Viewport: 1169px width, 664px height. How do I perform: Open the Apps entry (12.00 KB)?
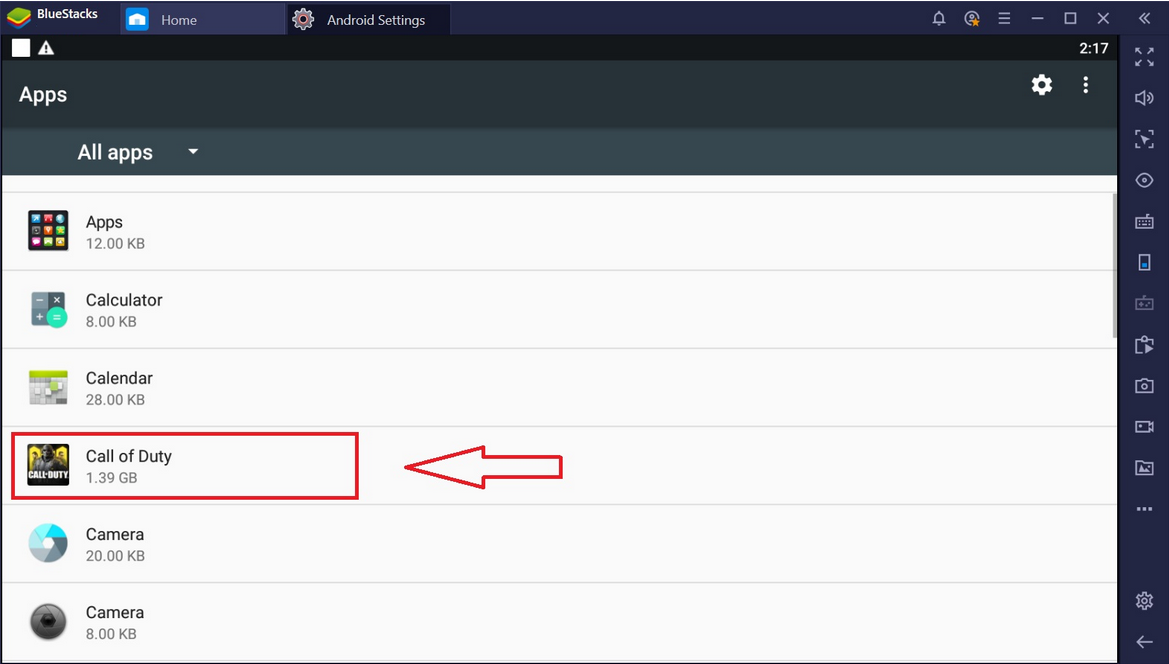(x=559, y=232)
